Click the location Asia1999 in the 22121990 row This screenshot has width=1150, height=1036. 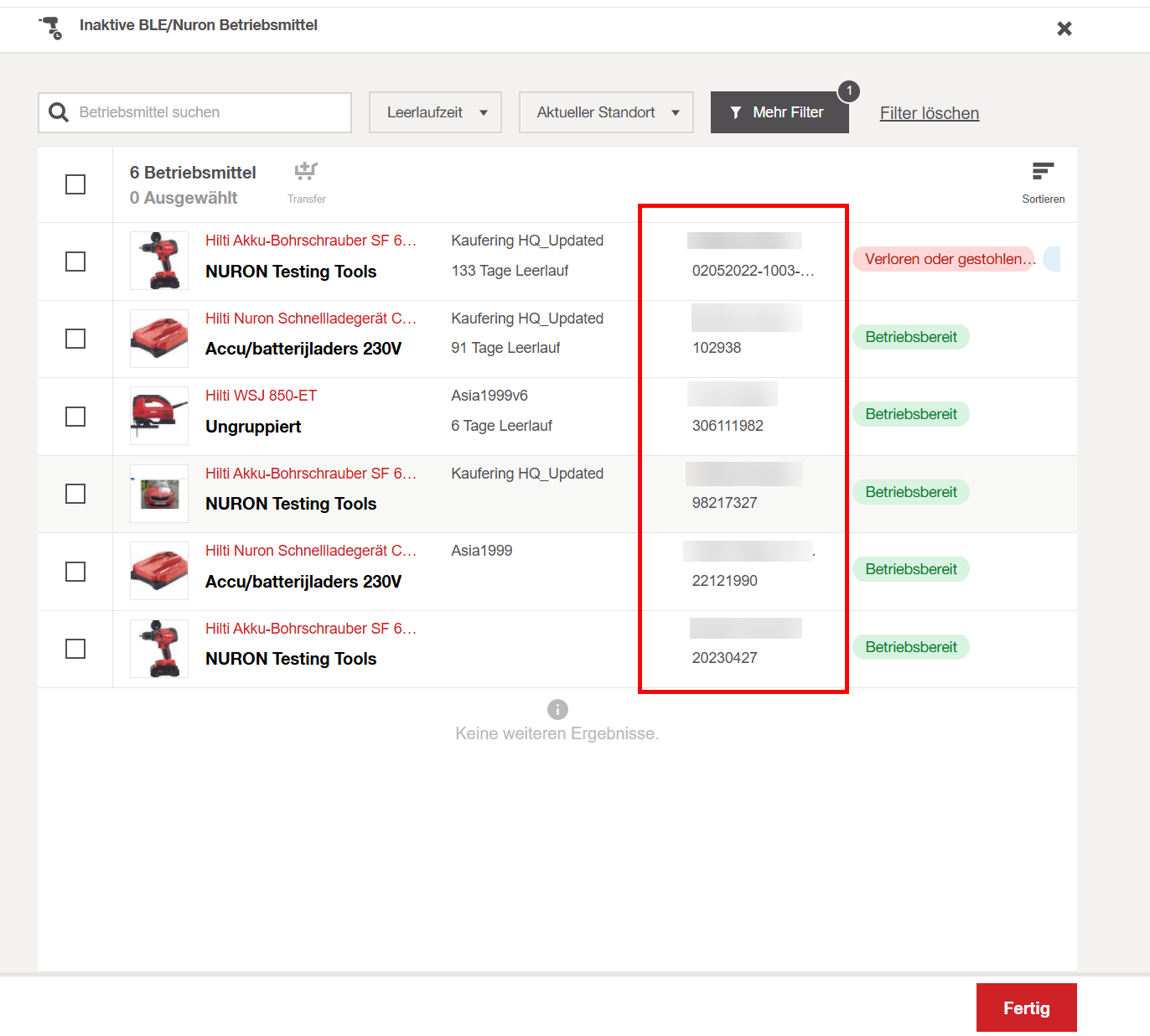[482, 551]
